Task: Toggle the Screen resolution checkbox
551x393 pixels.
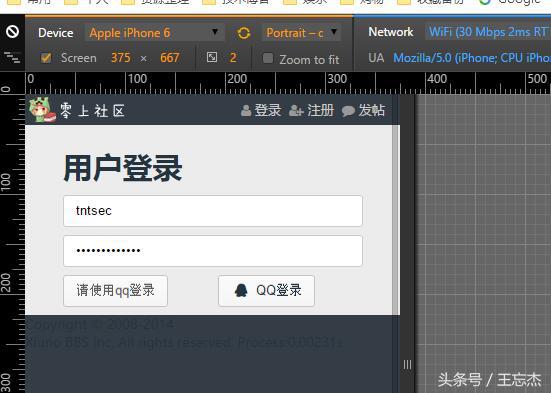Action: pyautogui.click(x=46, y=58)
